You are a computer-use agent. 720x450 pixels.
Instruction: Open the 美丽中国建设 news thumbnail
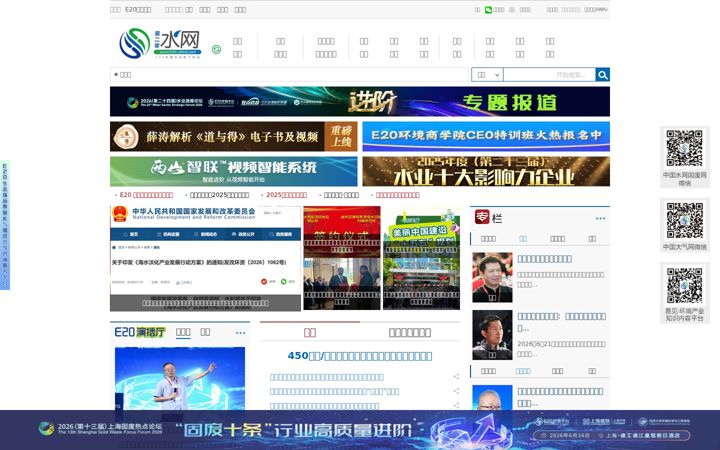coord(422,232)
